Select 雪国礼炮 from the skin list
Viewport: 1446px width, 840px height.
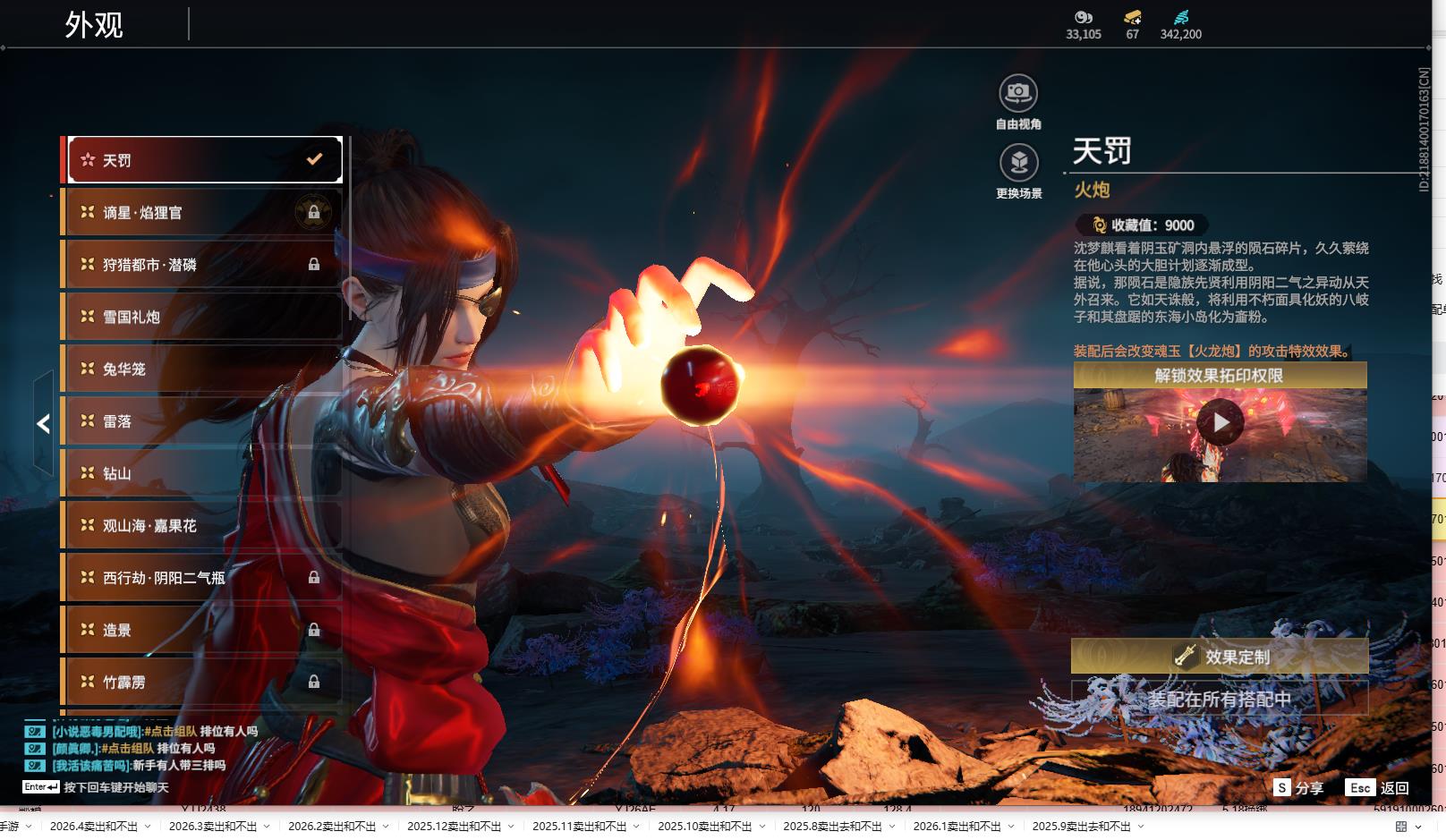[132, 317]
